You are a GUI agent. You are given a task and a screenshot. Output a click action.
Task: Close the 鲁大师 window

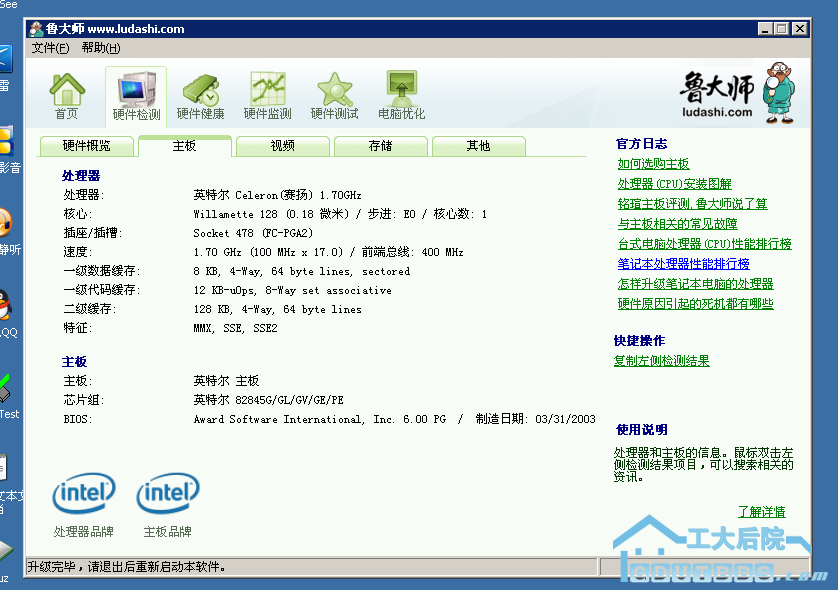click(800, 29)
